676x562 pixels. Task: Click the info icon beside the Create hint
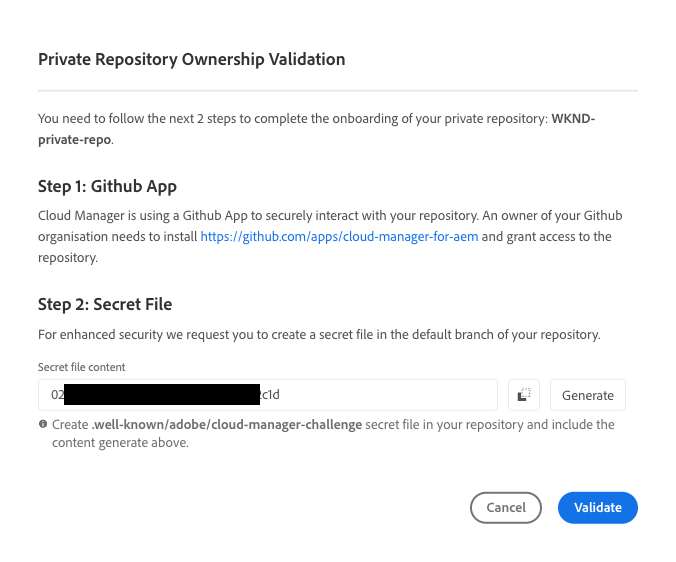[43, 424]
